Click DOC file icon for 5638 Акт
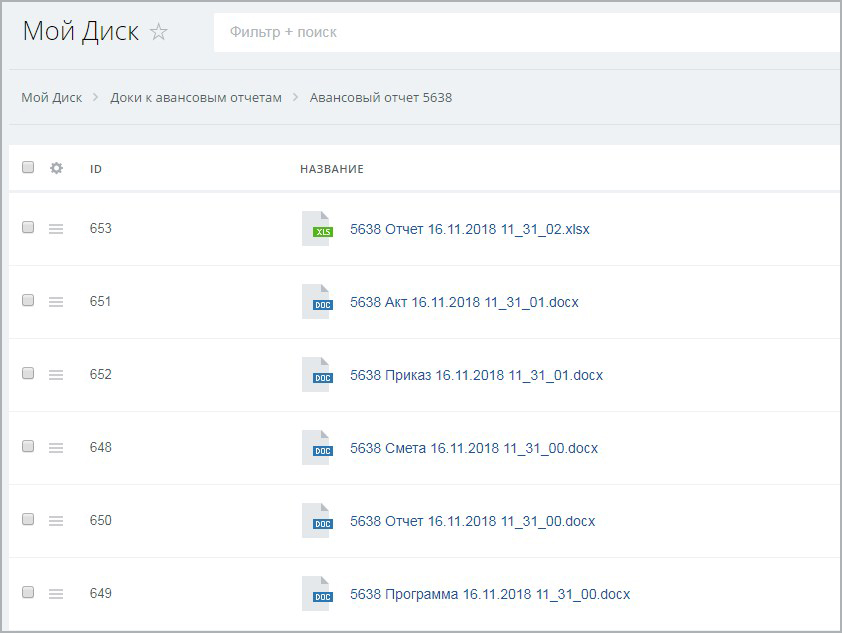 click(x=316, y=302)
